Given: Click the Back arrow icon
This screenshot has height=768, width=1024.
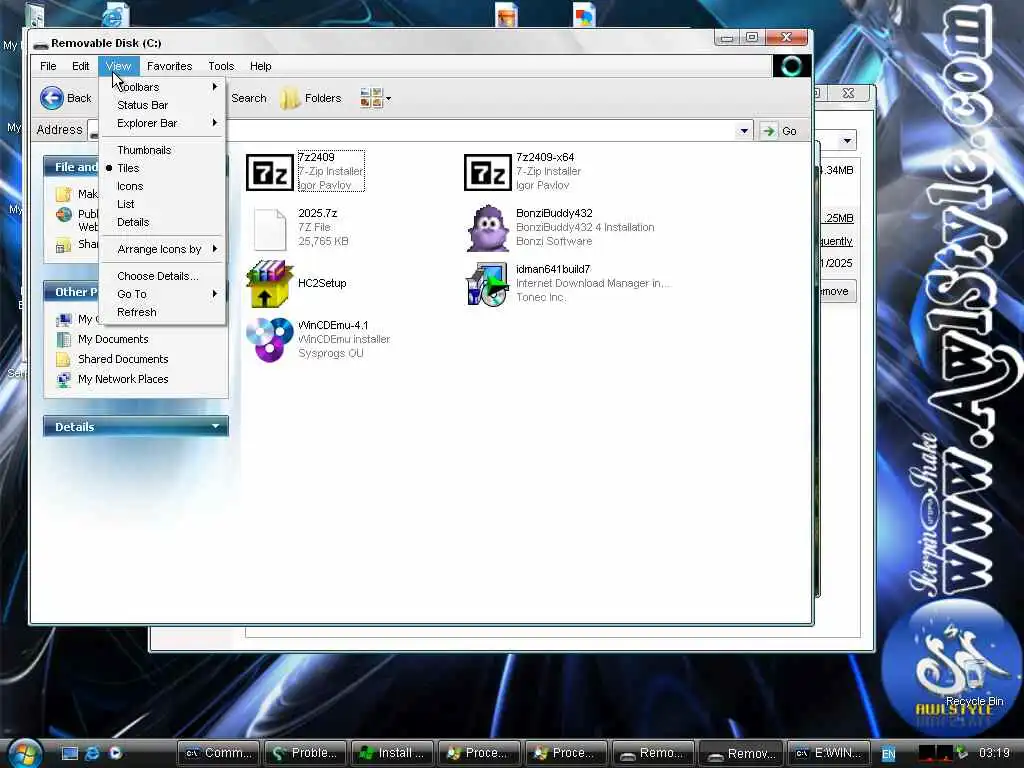Looking at the screenshot, I should pyautogui.click(x=52, y=98).
